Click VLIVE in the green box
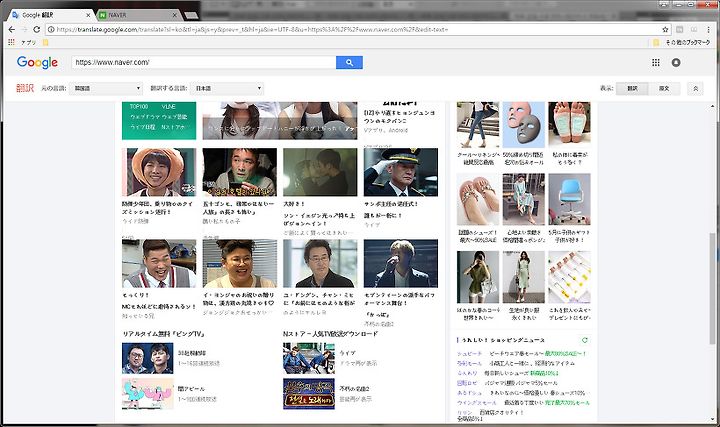The height and width of the screenshot is (427, 720). coord(169,107)
